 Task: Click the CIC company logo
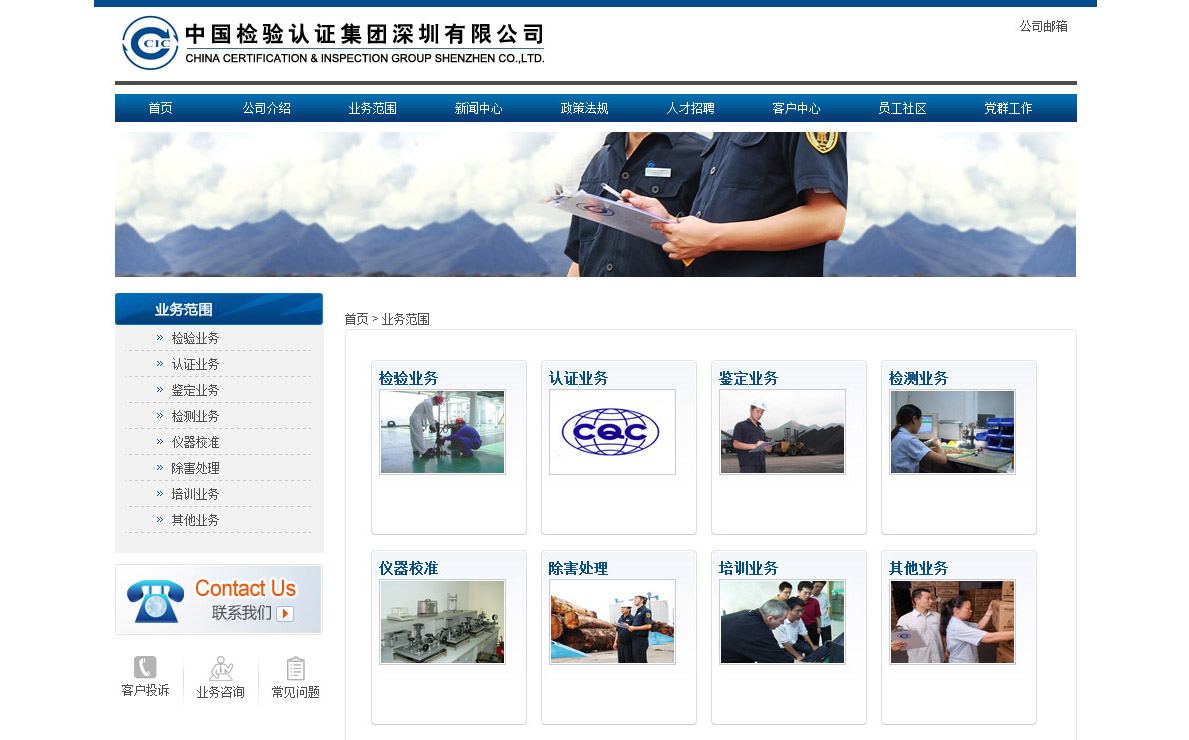(150, 43)
